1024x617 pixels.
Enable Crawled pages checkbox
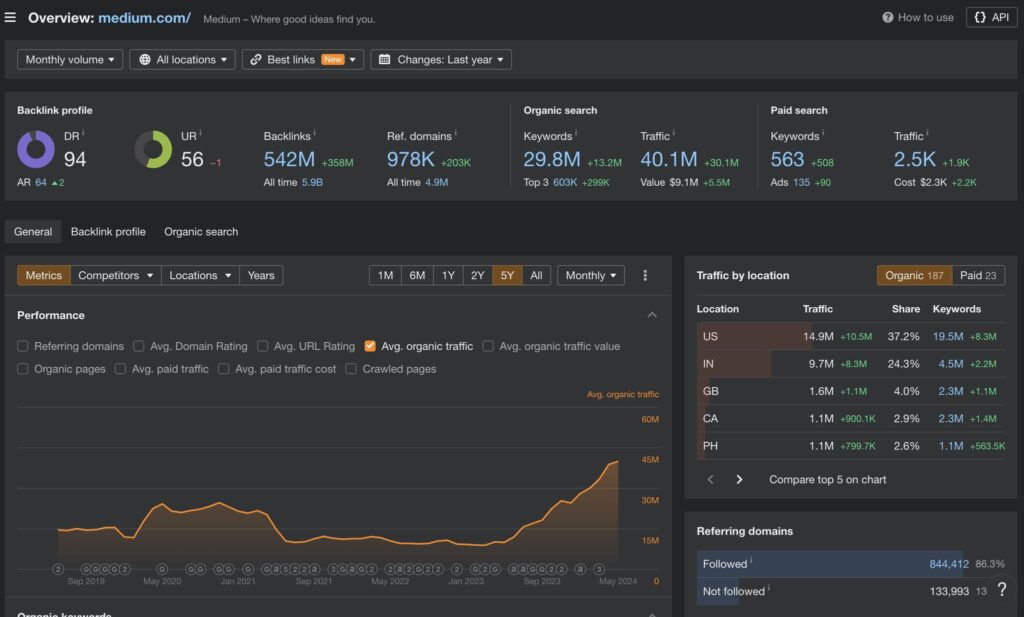click(351, 369)
